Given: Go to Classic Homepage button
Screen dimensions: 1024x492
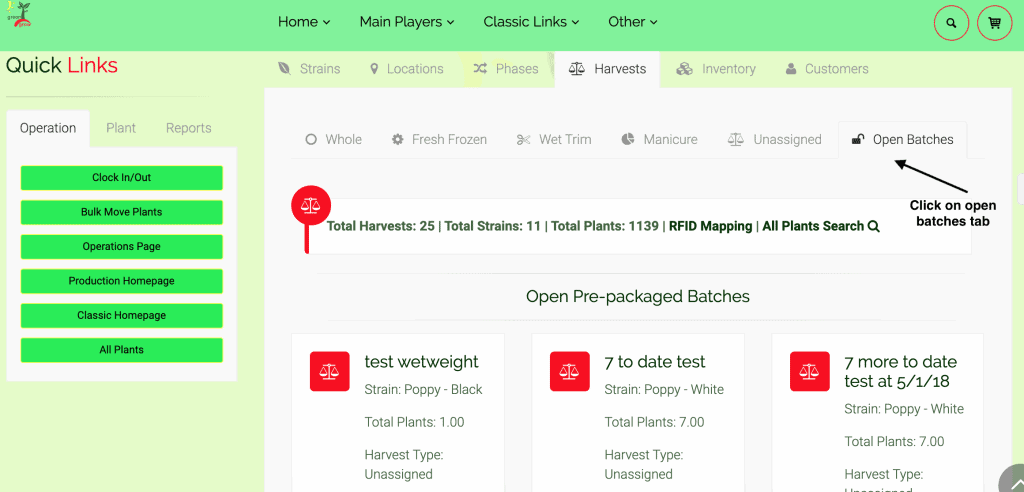Looking at the screenshot, I should pos(121,316).
